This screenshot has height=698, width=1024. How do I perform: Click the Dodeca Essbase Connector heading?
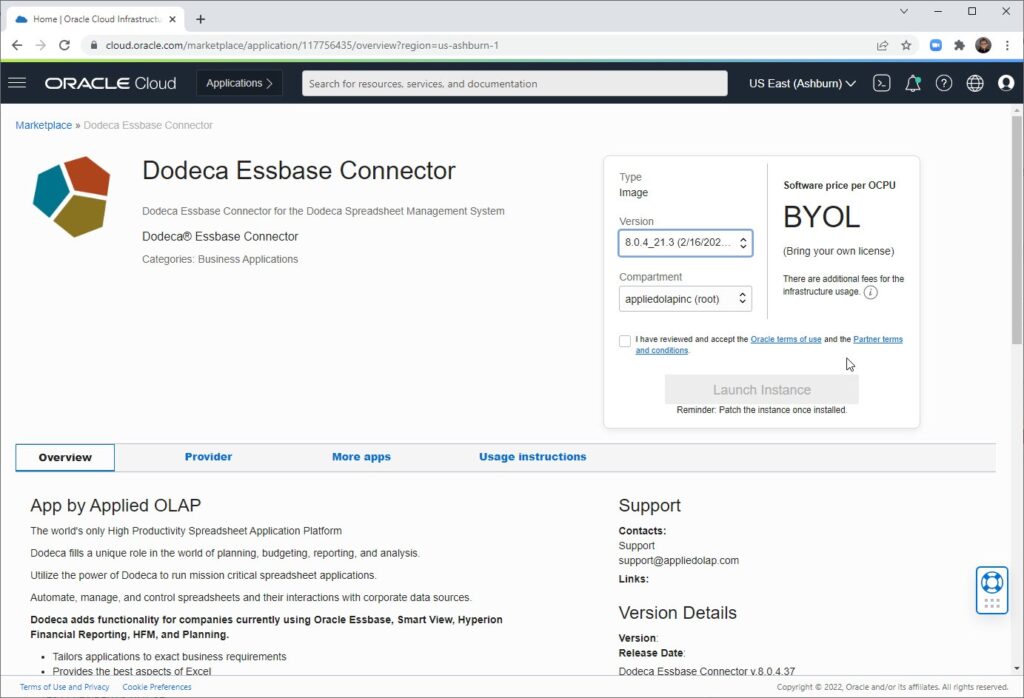click(298, 170)
